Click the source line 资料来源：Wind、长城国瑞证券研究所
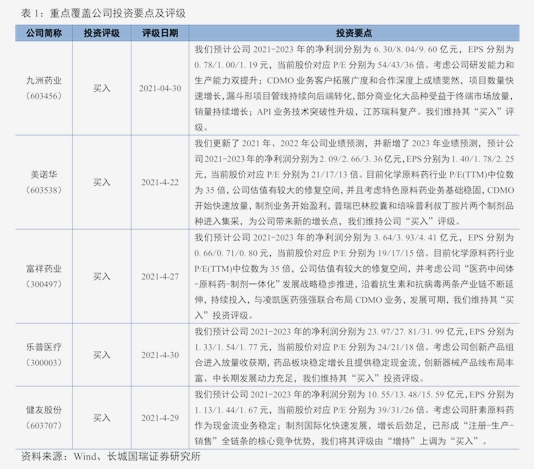534x469 pixels. 111,456
